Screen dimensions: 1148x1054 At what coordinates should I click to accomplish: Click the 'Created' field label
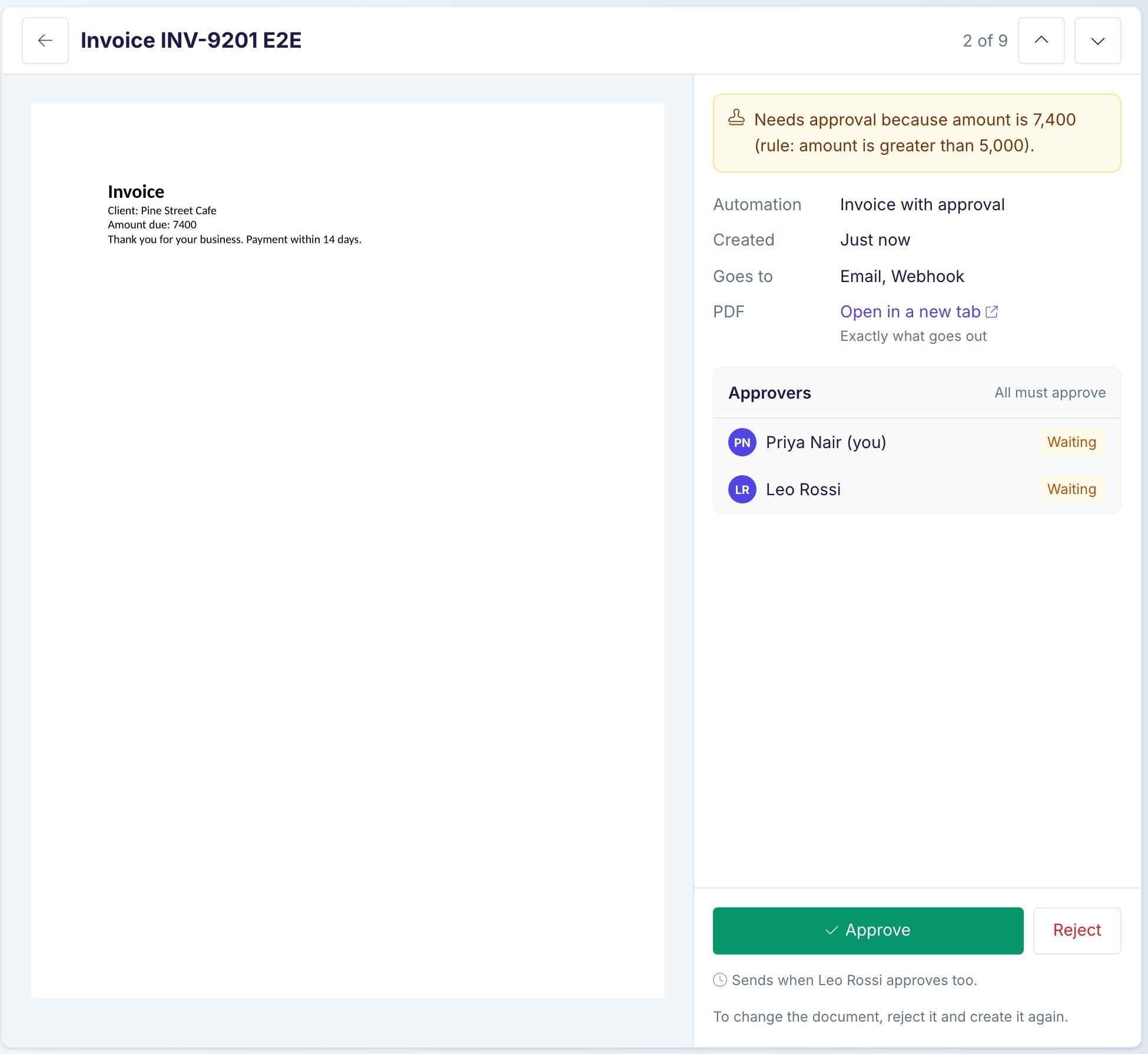[x=744, y=240]
